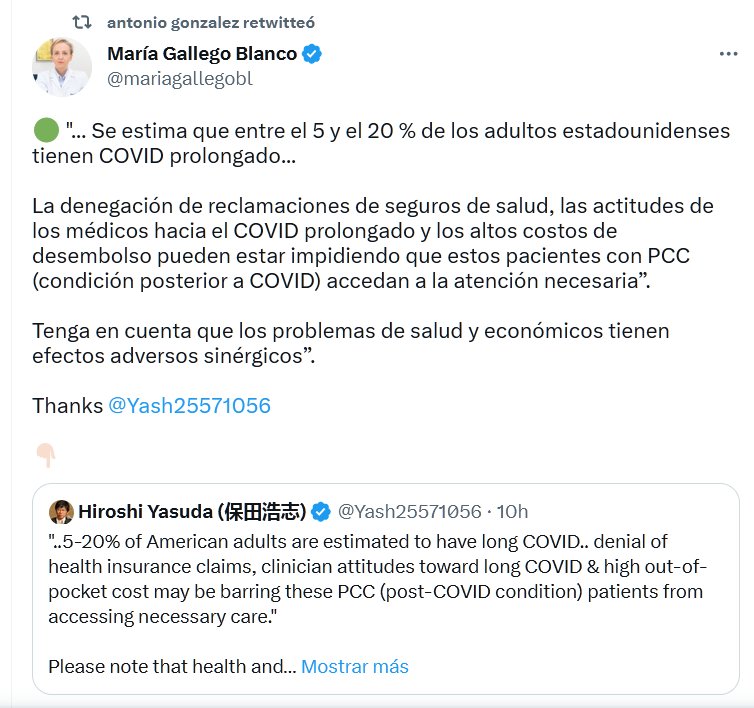The width and height of the screenshot is (754, 708).
Task: Click the verified badge beside Hiroshi Yasuda
Action: [321, 512]
